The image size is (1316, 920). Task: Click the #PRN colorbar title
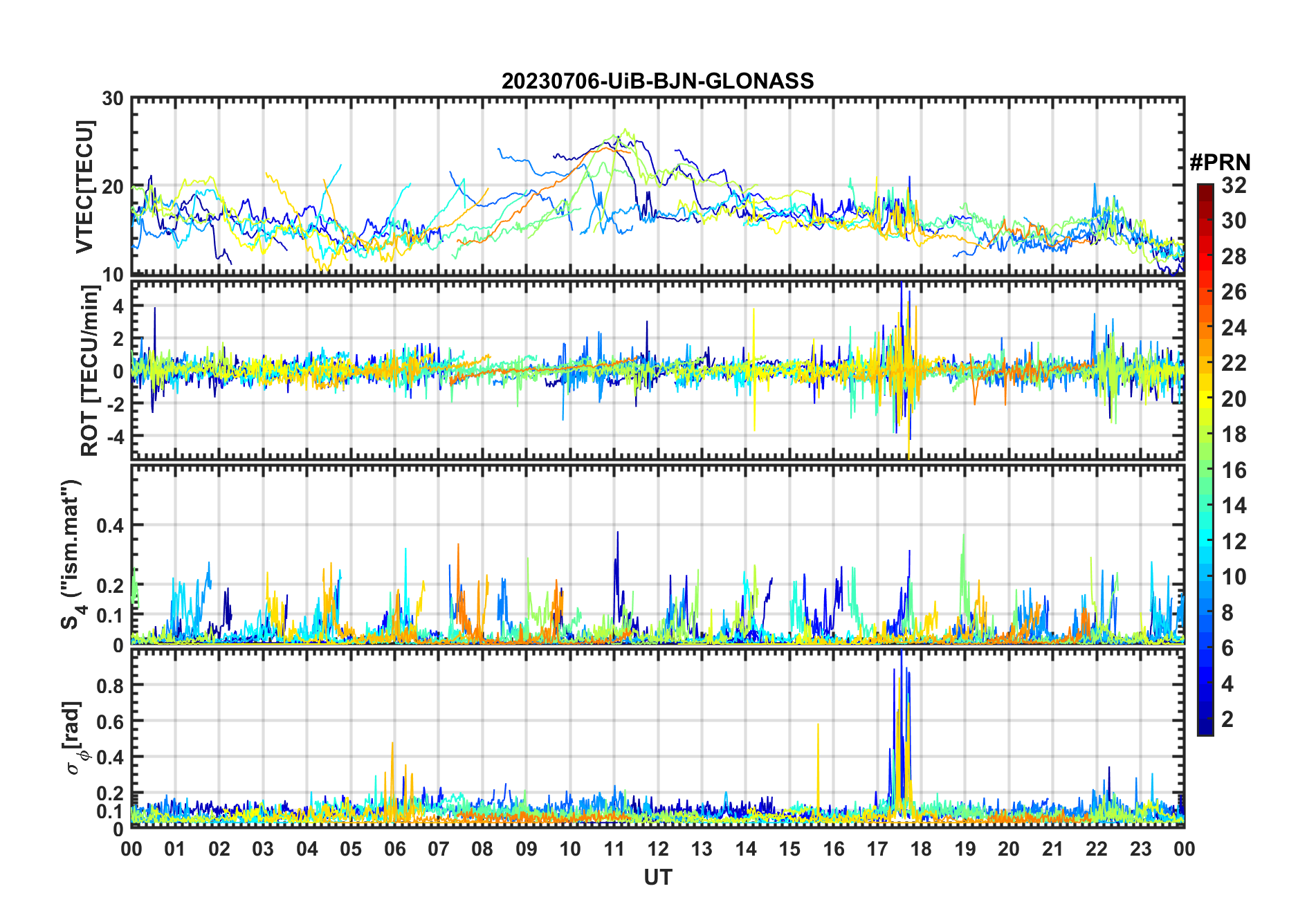click(1220, 163)
